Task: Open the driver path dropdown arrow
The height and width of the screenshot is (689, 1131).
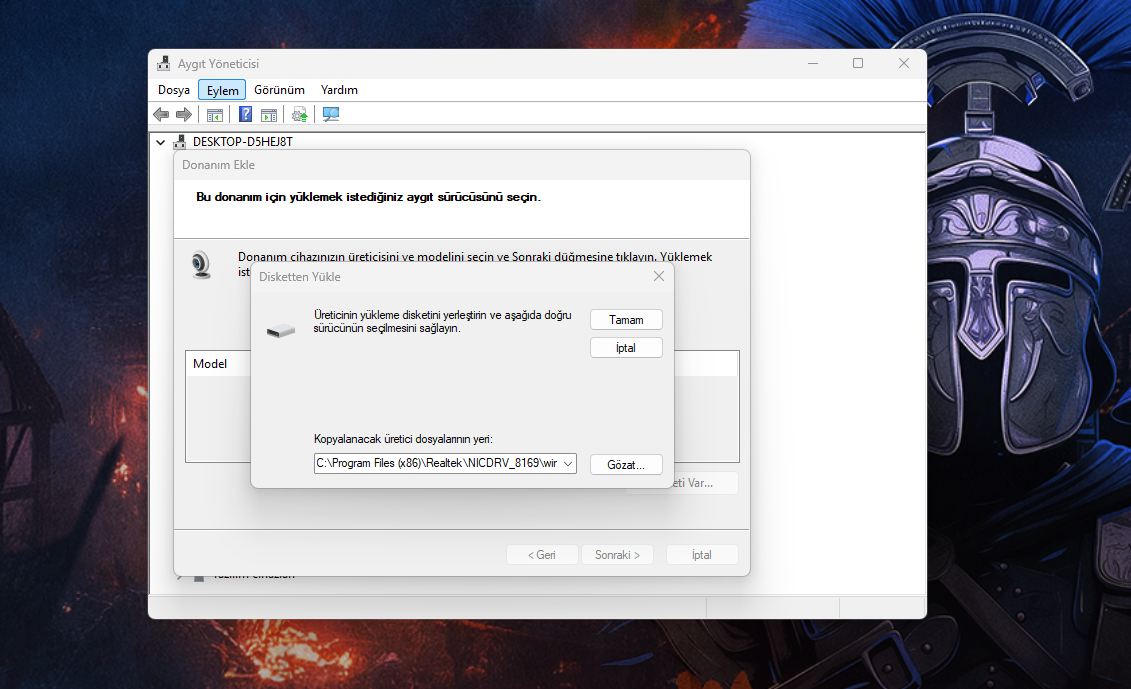Action: pos(568,463)
